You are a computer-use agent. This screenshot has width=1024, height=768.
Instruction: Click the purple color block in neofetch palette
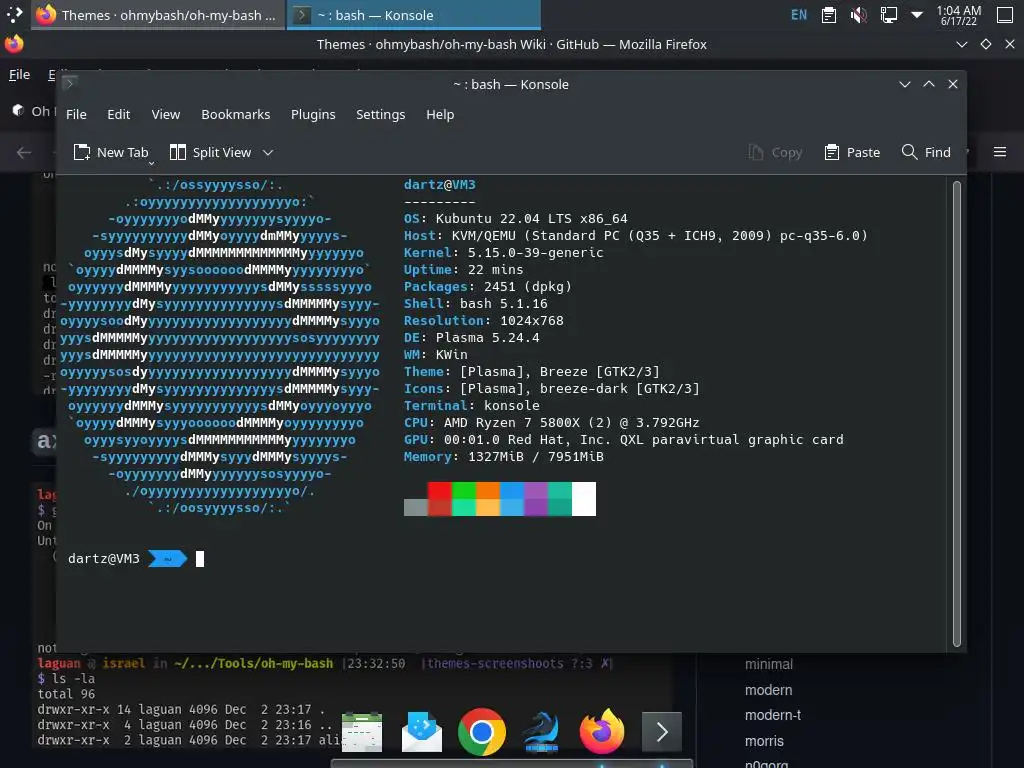[536, 499]
